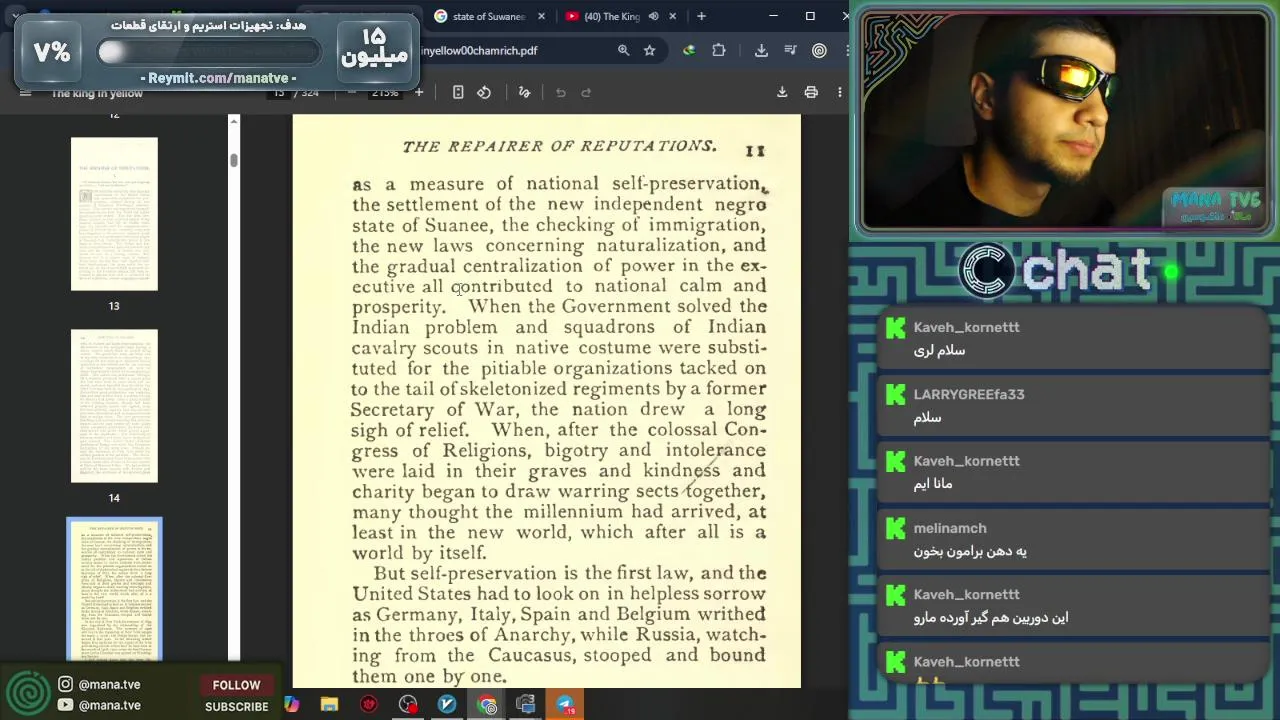Click the webcam video feed
Screen dimensions: 1280x720
pyautogui.click(x=1063, y=122)
